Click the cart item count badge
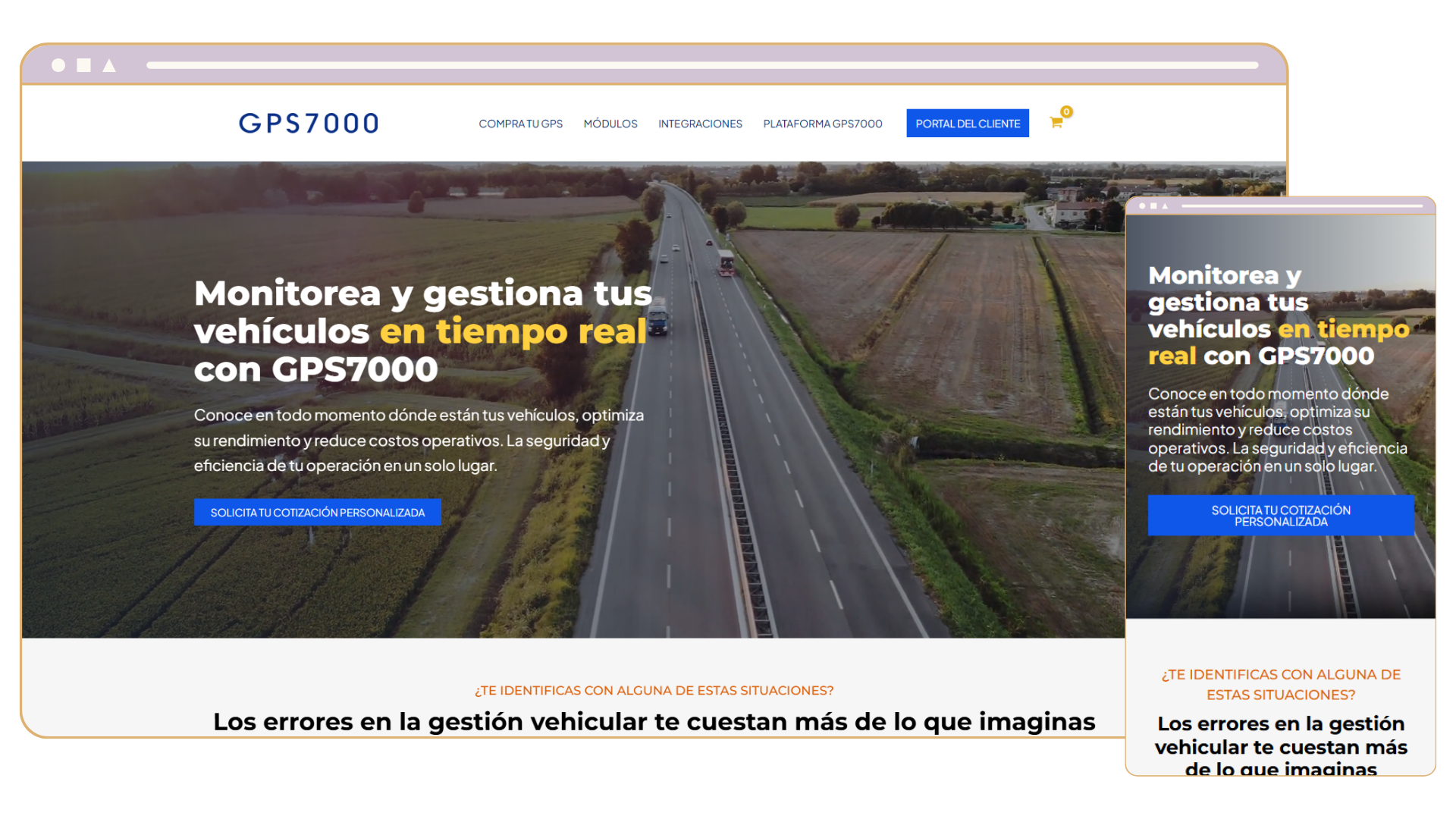Viewport: 1456px width, 819px height. click(1066, 111)
